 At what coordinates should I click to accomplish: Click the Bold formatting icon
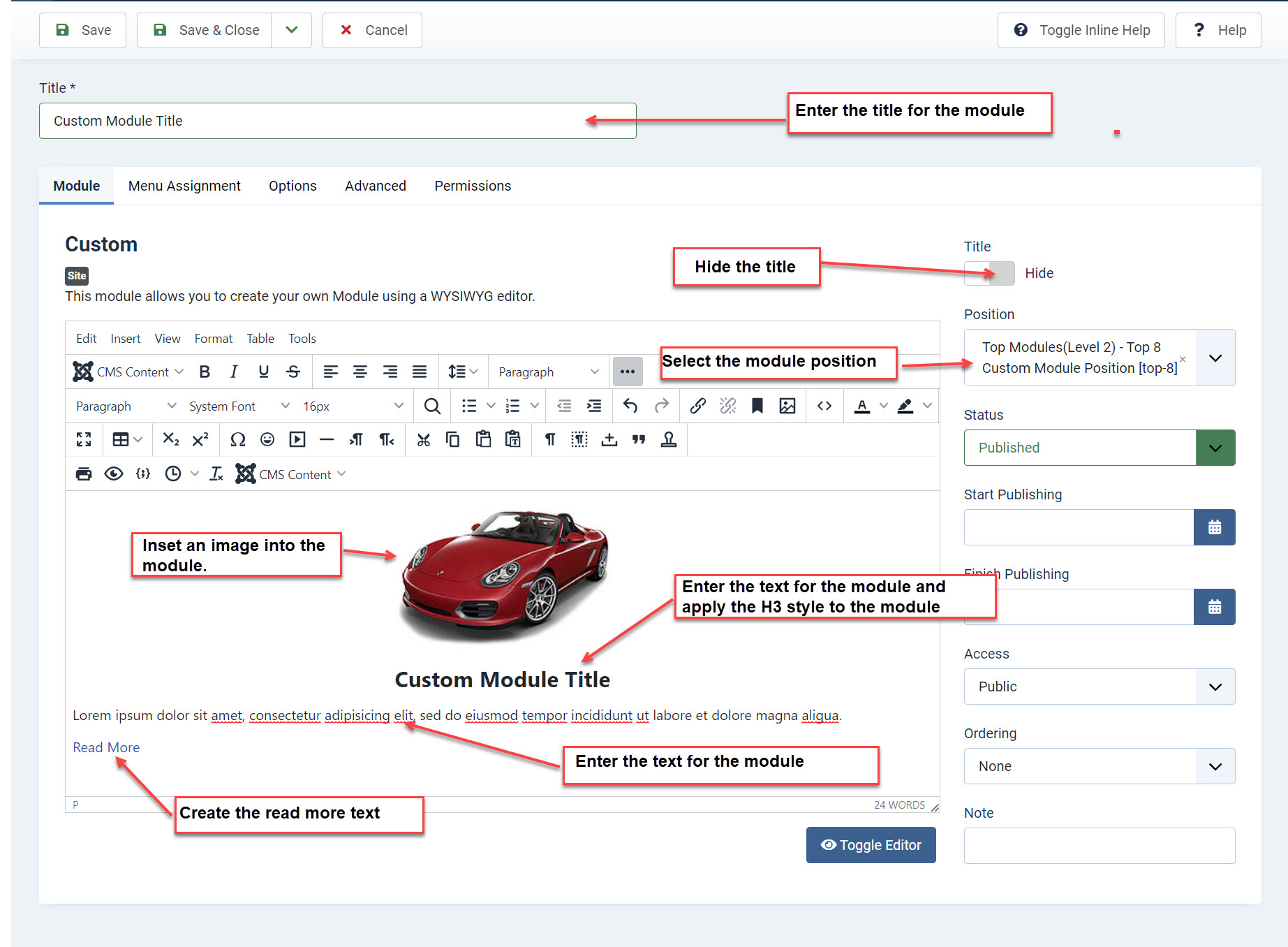tap(205, 372)
